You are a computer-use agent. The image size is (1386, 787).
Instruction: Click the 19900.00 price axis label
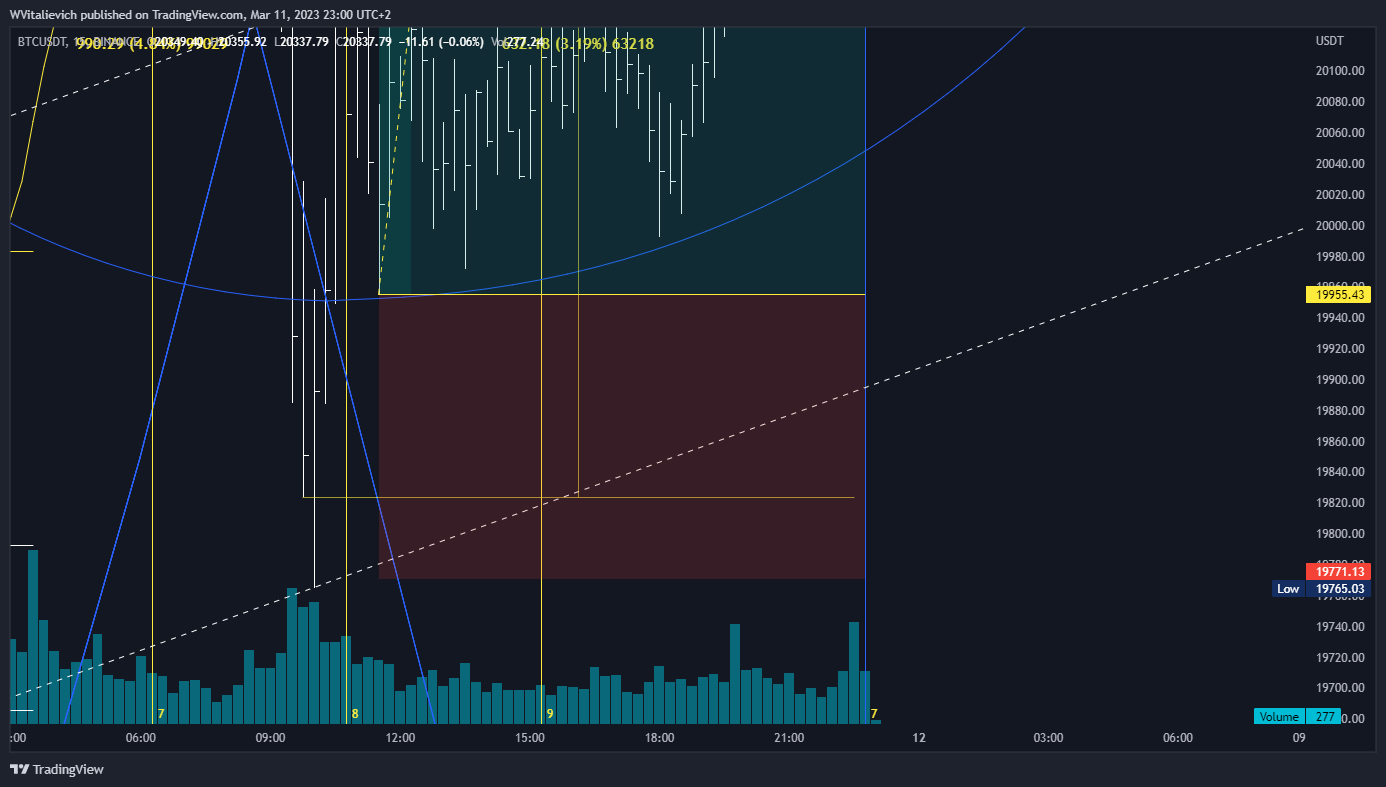pos(1341,380)
